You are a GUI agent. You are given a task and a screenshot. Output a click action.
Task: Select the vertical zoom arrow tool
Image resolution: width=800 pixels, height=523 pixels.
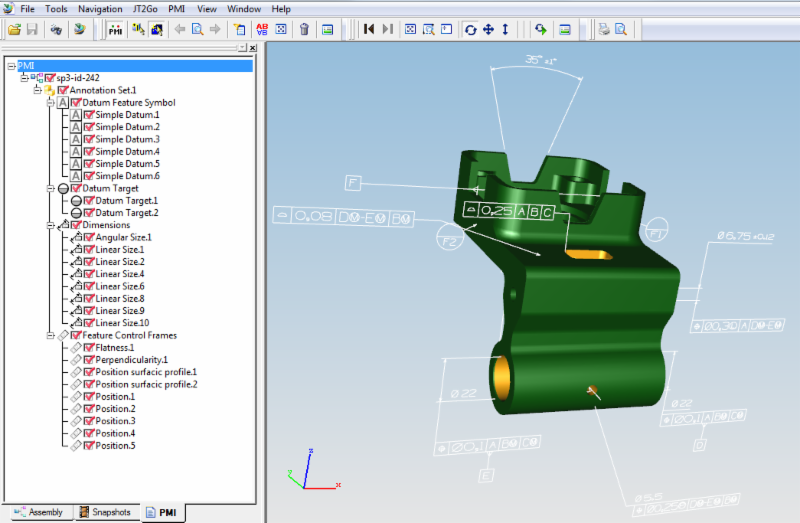coord(505,30)
